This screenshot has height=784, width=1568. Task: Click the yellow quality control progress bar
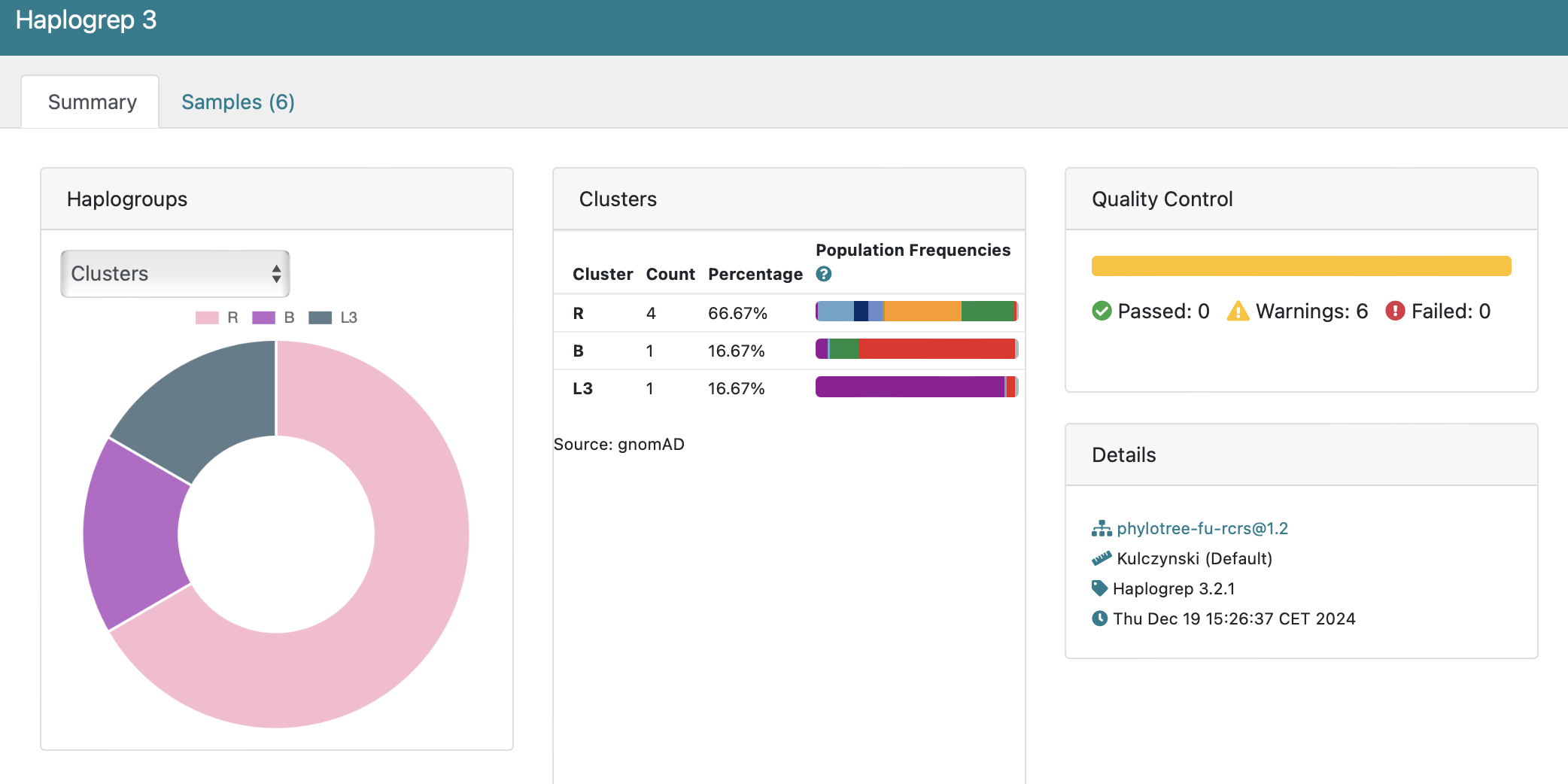coord(1301,266)
